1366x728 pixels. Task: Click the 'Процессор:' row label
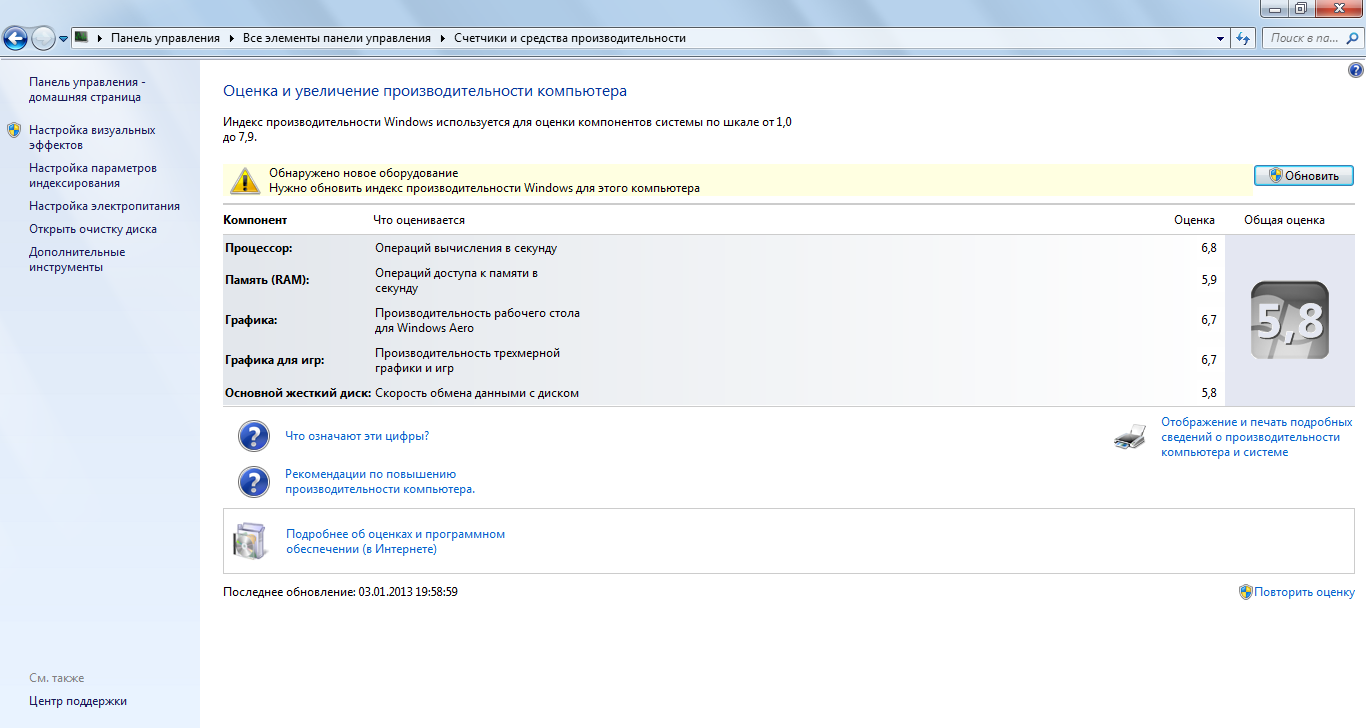pos(259,247)
